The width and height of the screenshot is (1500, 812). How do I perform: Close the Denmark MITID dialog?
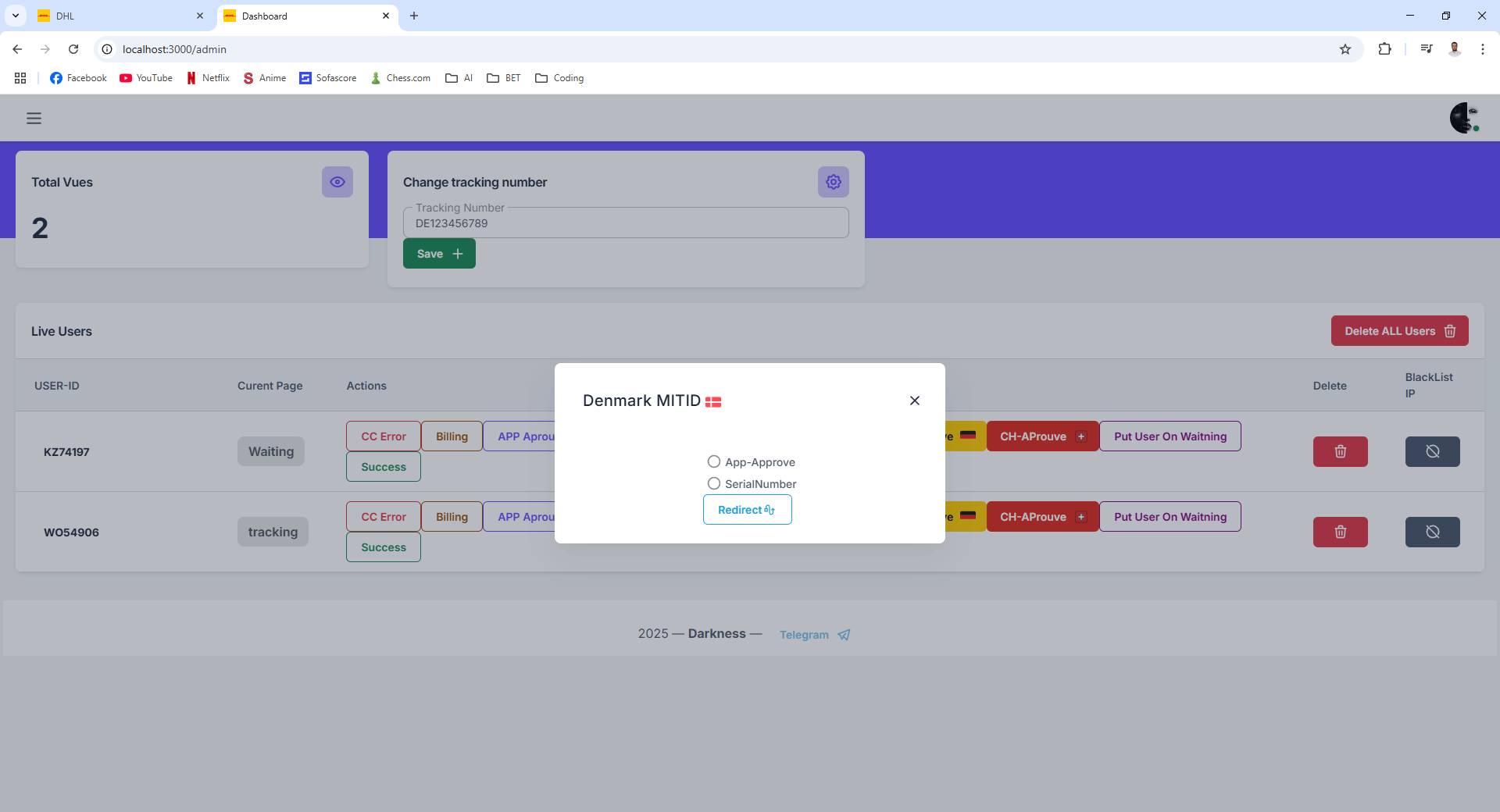[x=915, y=401]
